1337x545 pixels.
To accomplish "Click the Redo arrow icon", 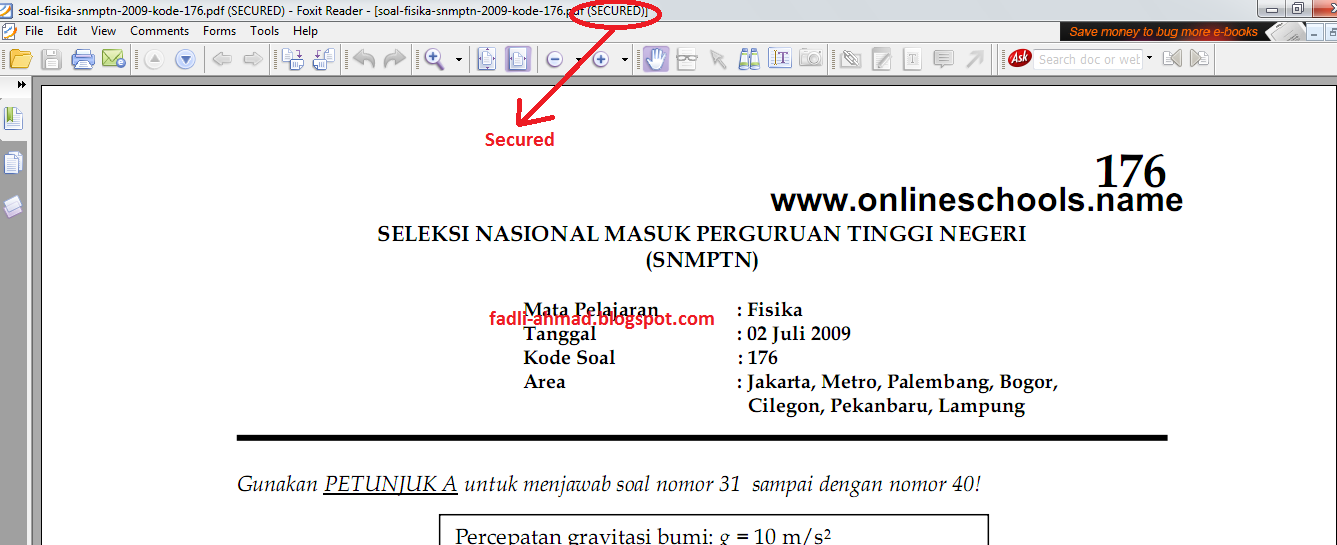I will tap(395, 59).
